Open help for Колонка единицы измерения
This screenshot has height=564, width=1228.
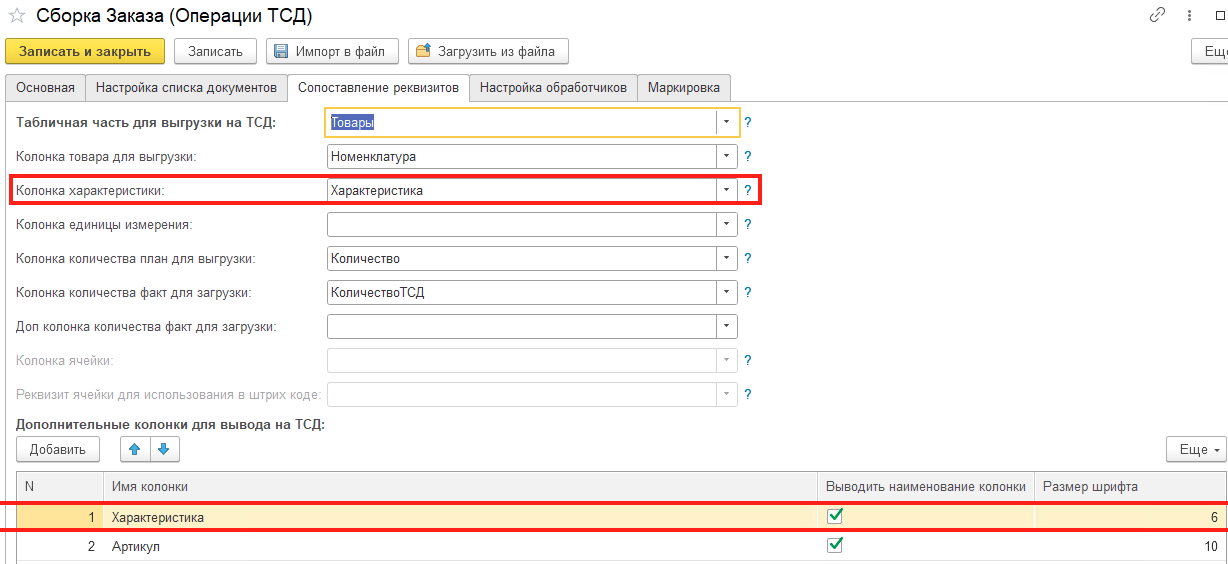[747, 225]
